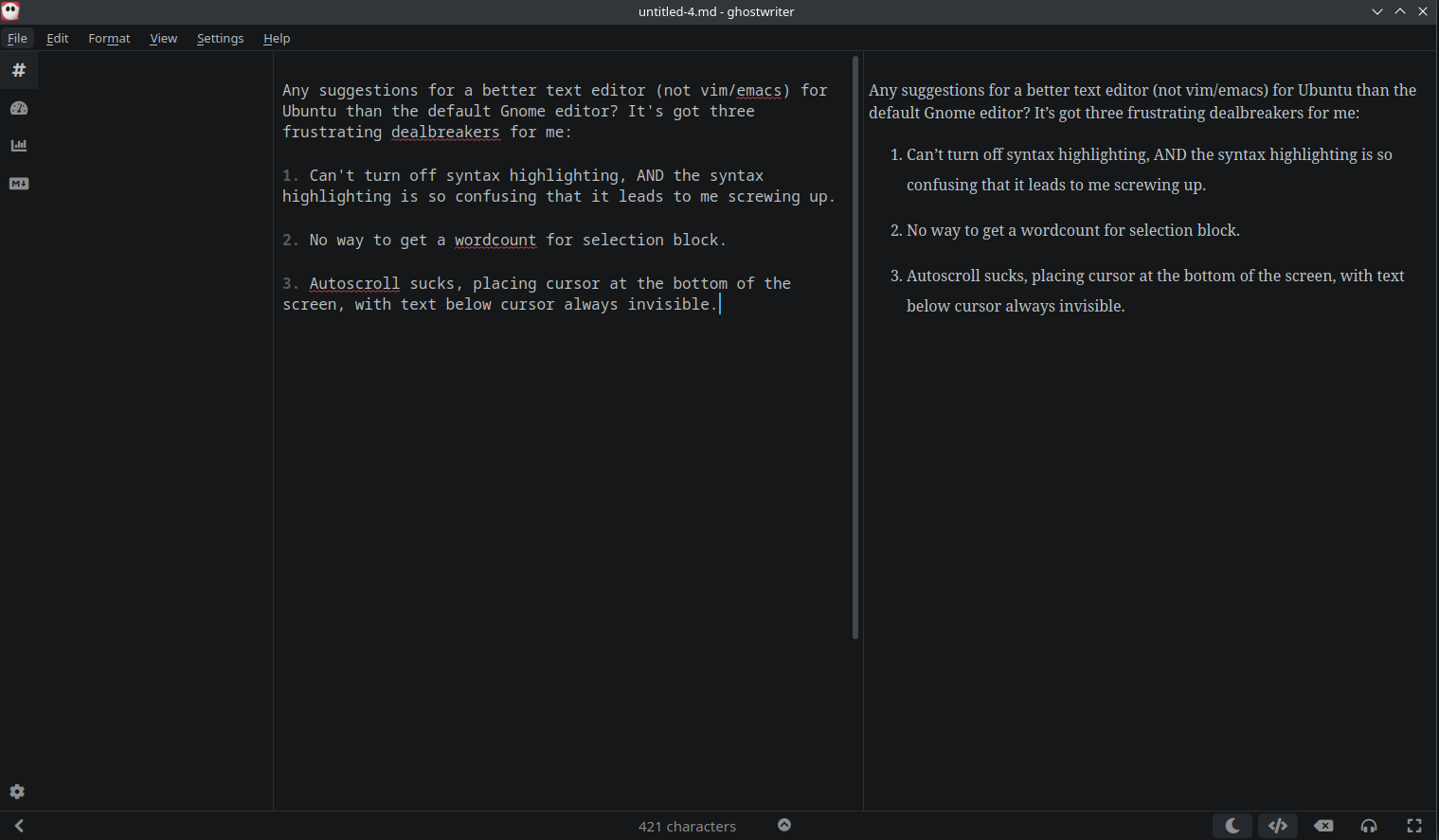This screenshot has height=840, width=1439.
Task: Show session statistics speedometer panel
Action: [18, 108]
